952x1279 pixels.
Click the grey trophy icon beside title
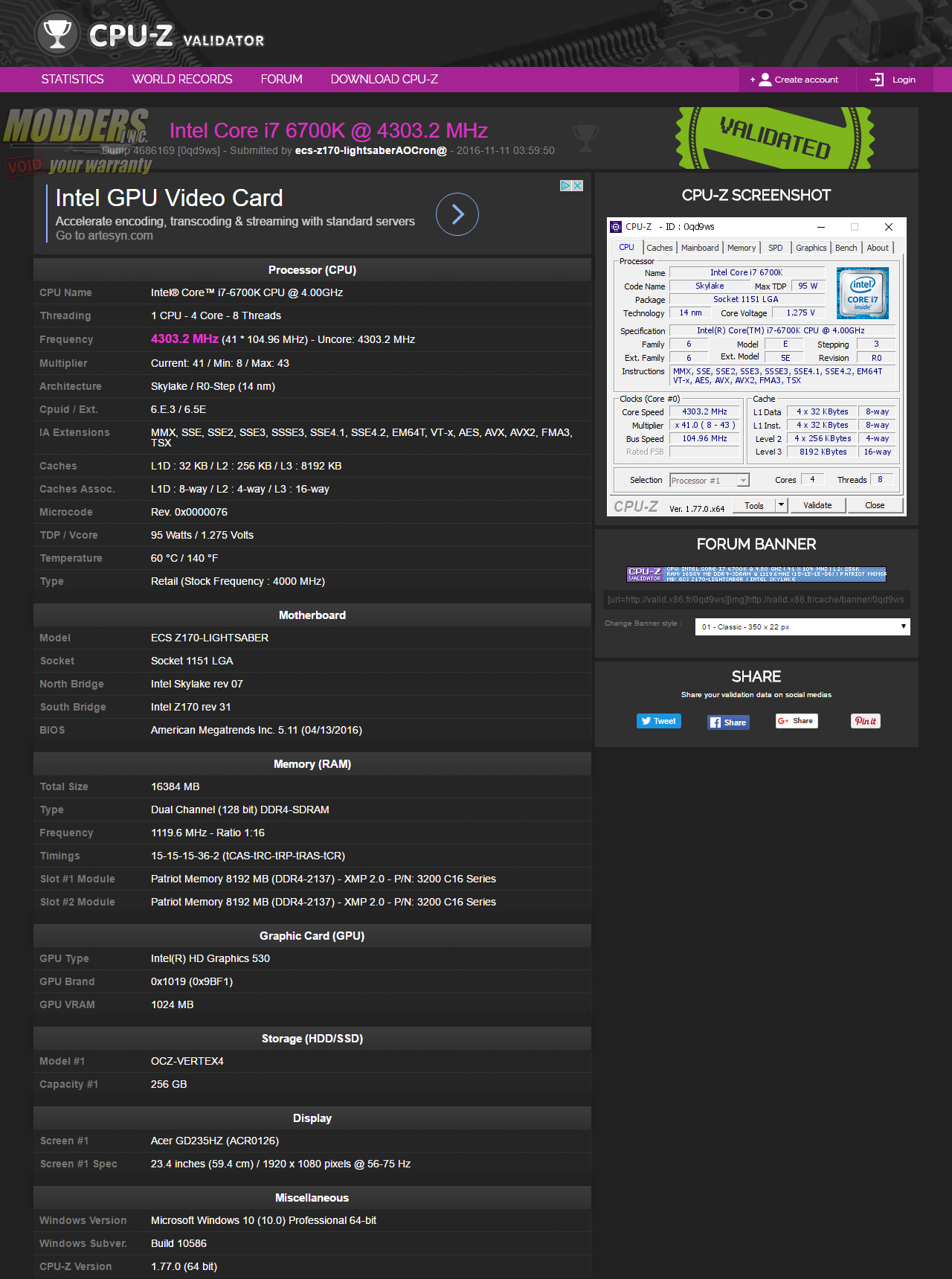586,137
